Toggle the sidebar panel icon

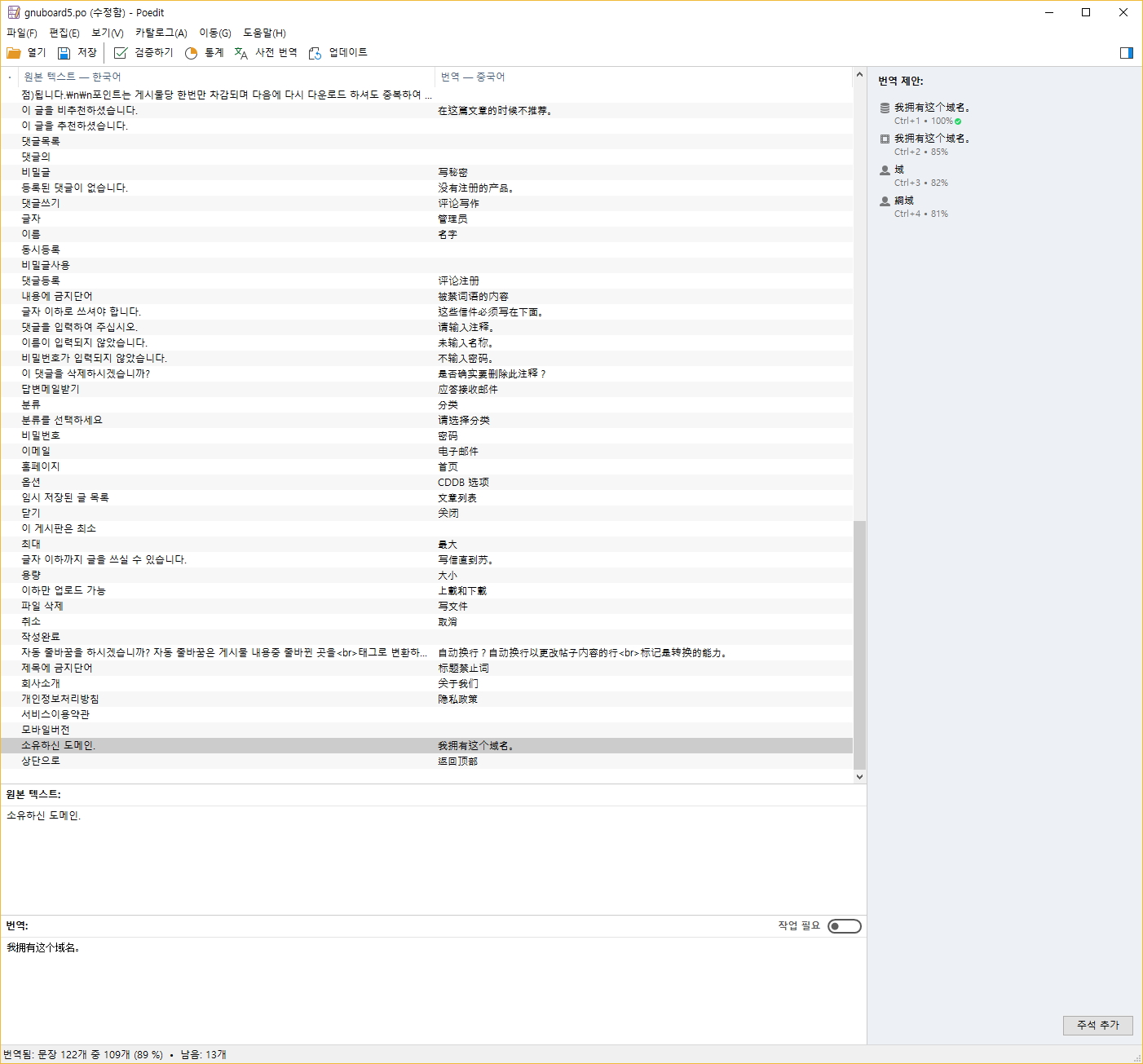[x=1126, y=53]
